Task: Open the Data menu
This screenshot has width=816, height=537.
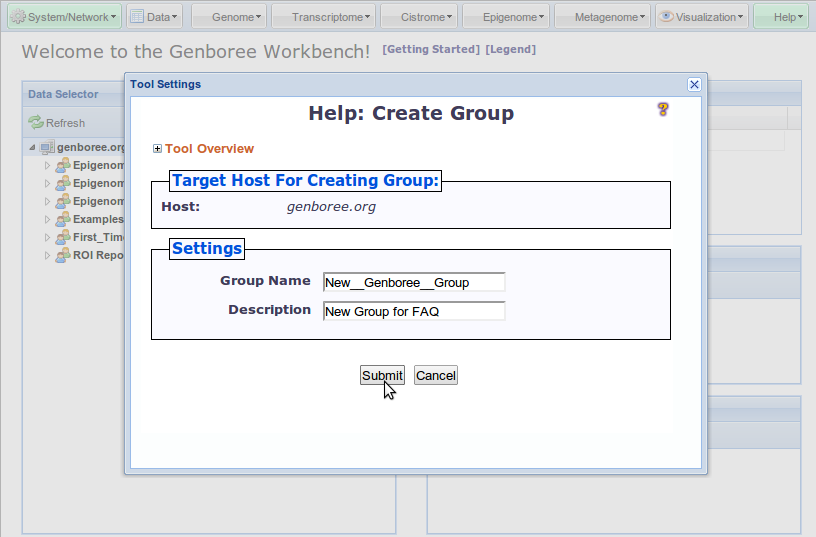Action: click(x=155, y=17)
